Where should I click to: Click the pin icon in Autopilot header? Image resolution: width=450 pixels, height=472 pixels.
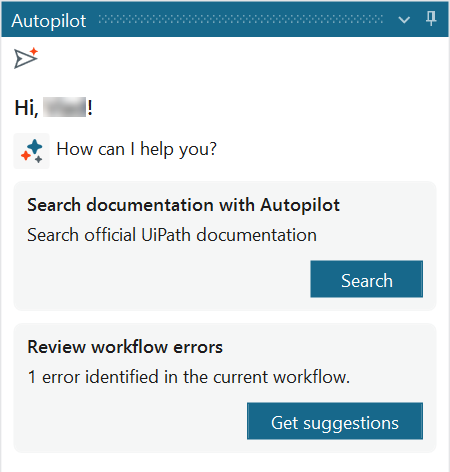(x=431, y=19)
